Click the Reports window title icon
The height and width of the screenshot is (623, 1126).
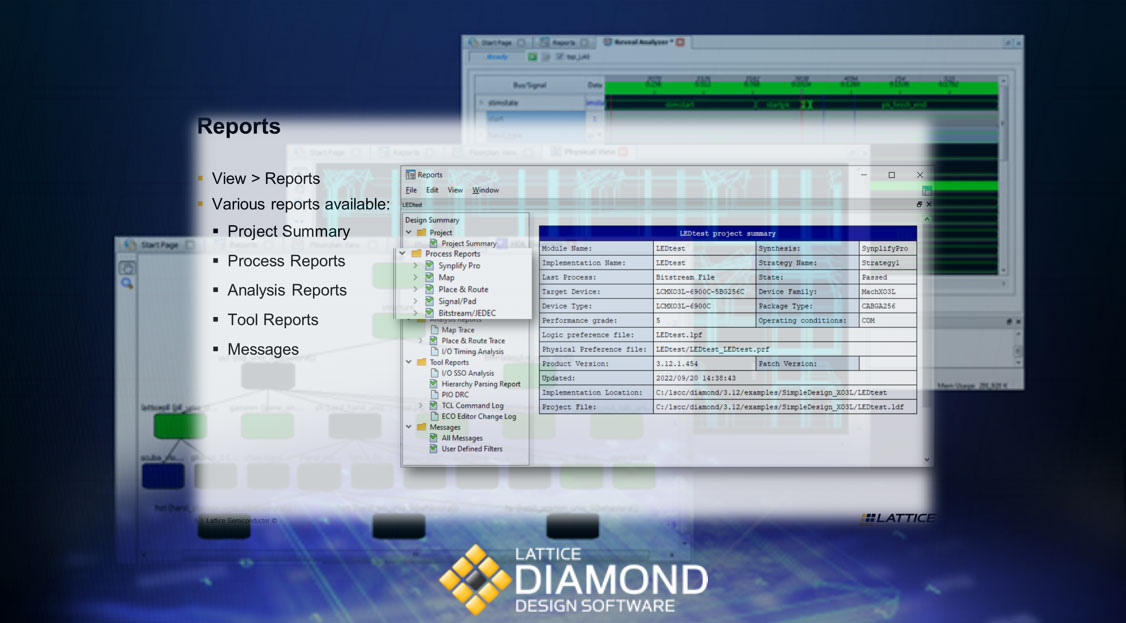411,174
